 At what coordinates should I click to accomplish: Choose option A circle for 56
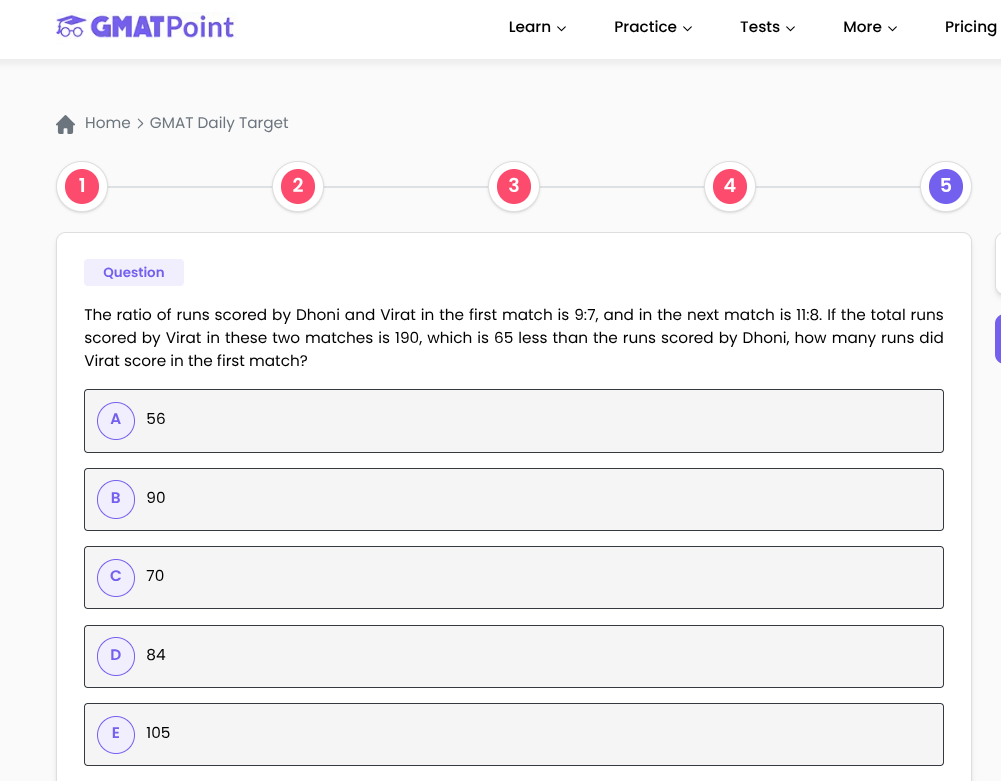116,420
